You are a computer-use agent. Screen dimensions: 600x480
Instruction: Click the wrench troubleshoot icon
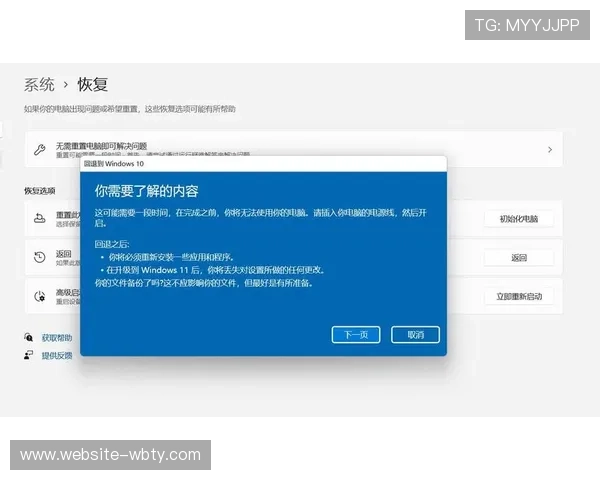tap(39, 149)
